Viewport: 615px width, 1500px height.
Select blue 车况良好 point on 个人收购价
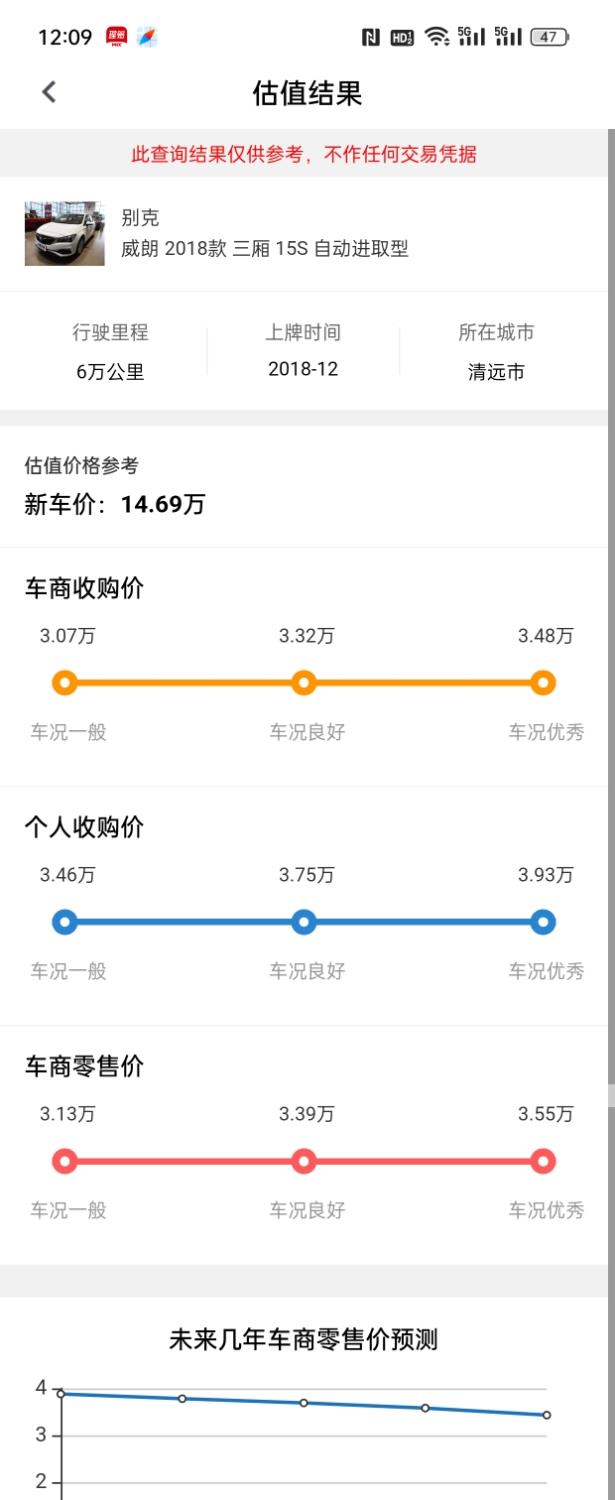pos(304,922)
